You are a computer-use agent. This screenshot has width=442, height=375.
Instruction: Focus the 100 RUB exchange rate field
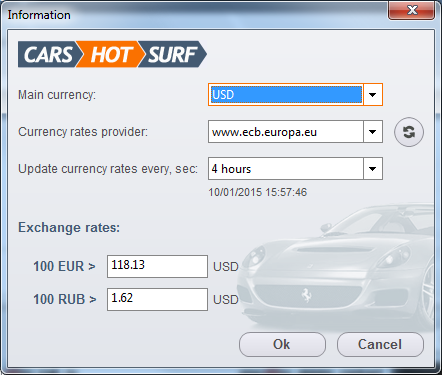pyautogui.click(x=157, y=299)
